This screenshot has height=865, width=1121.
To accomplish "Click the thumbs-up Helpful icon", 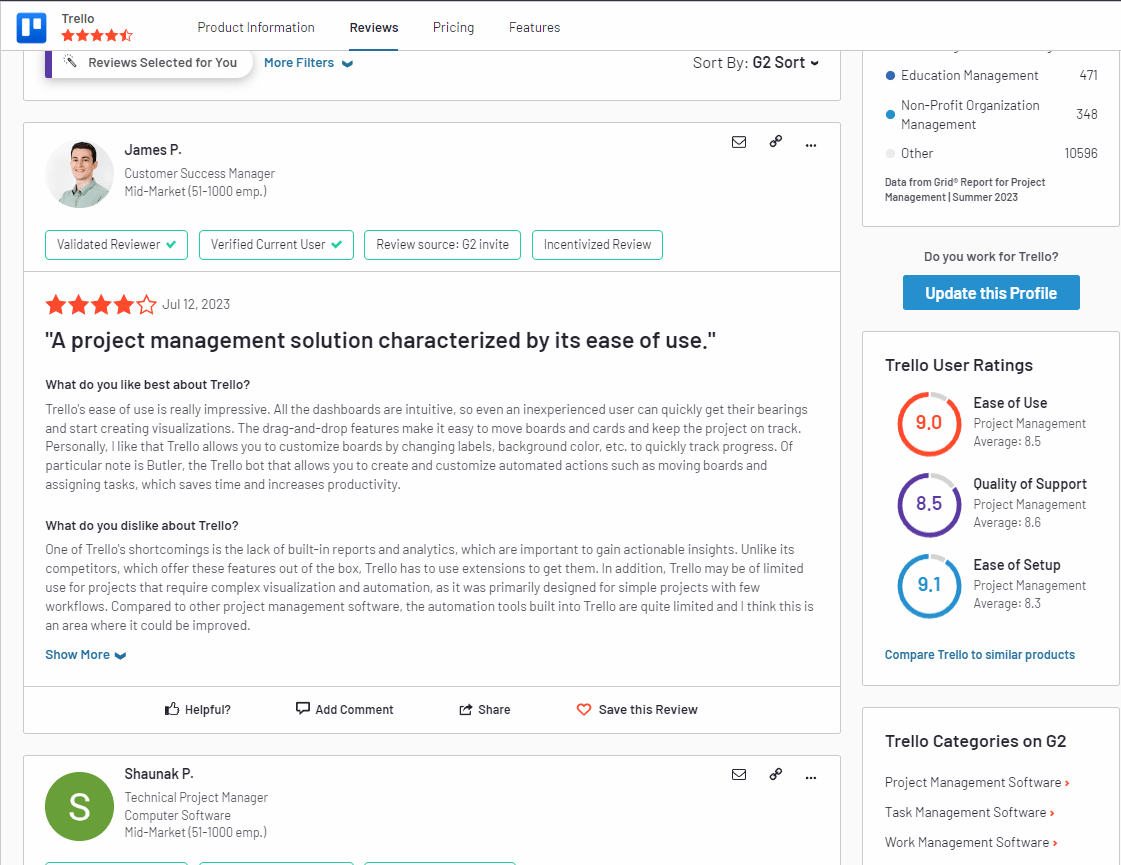I will pos(172,708).
